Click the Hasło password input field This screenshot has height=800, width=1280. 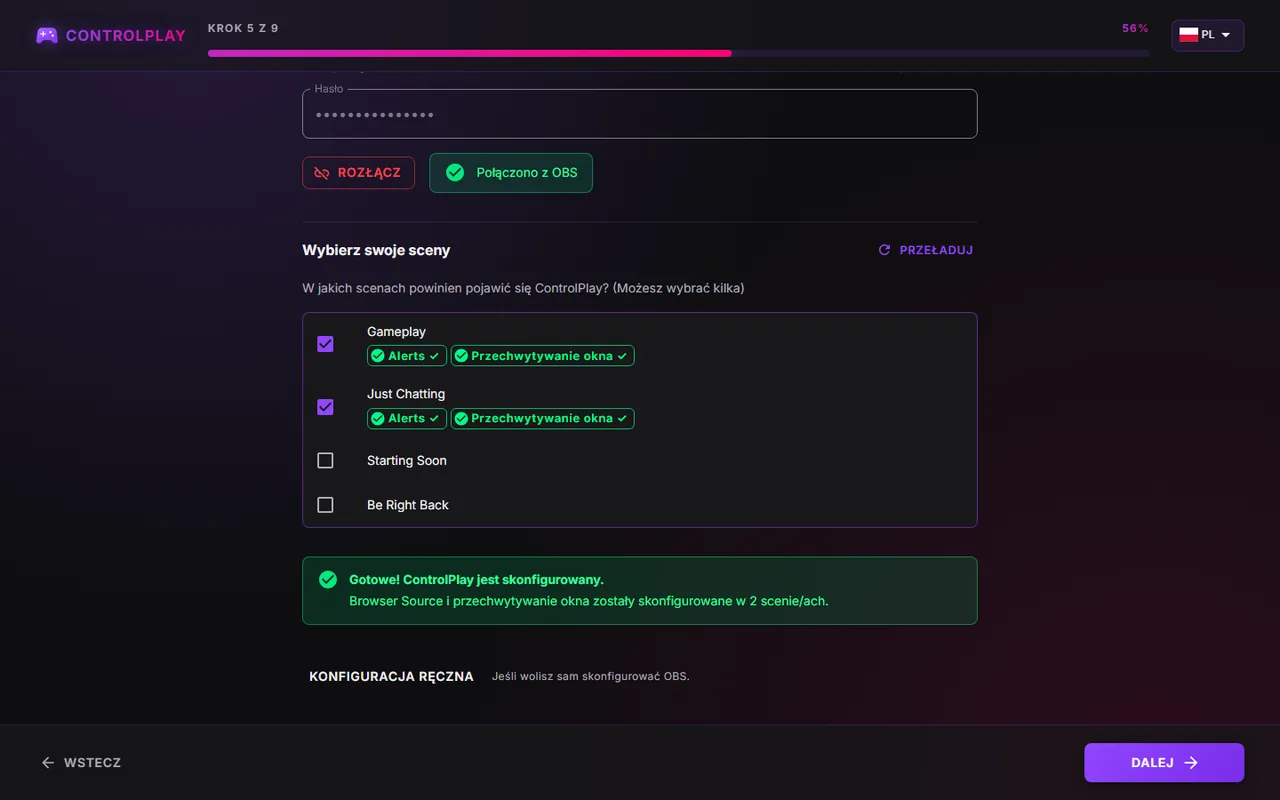coord(640,114)
